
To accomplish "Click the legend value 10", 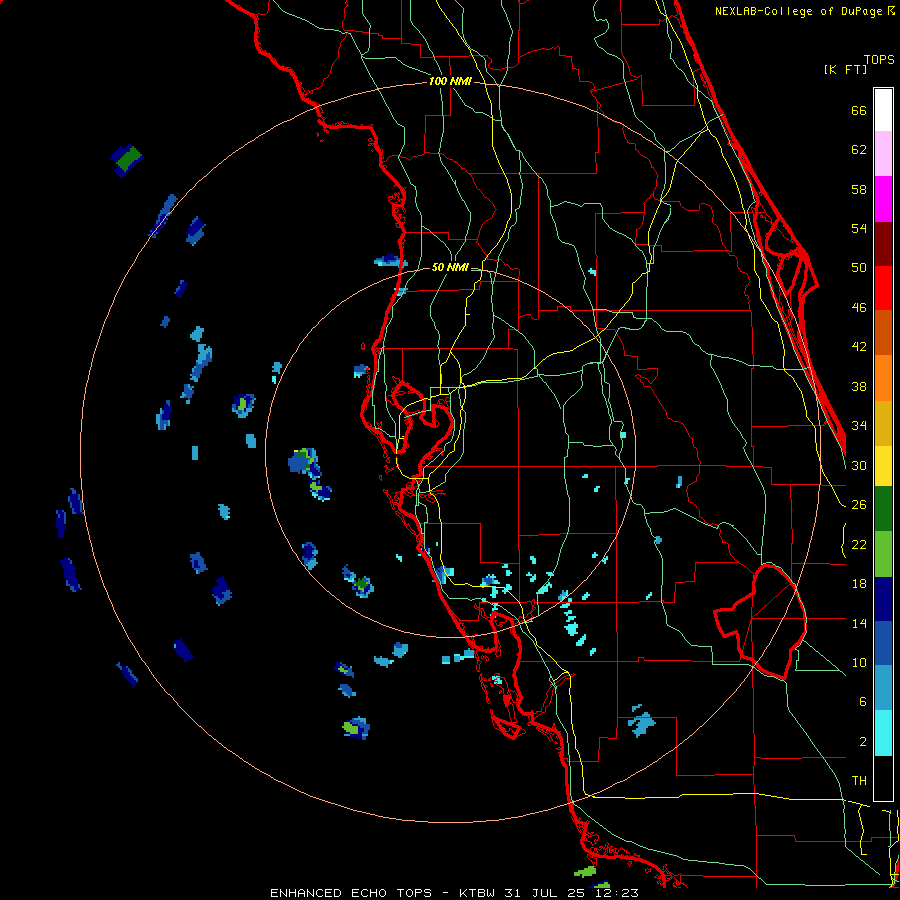I will (x=859, y=663).
